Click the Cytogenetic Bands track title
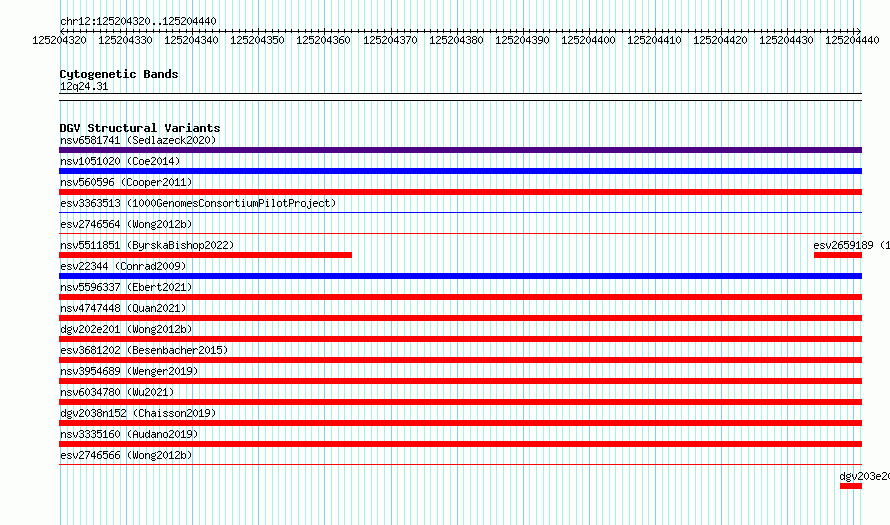The width and height of the screenshot is (890, 525). (x=119, y=74)
